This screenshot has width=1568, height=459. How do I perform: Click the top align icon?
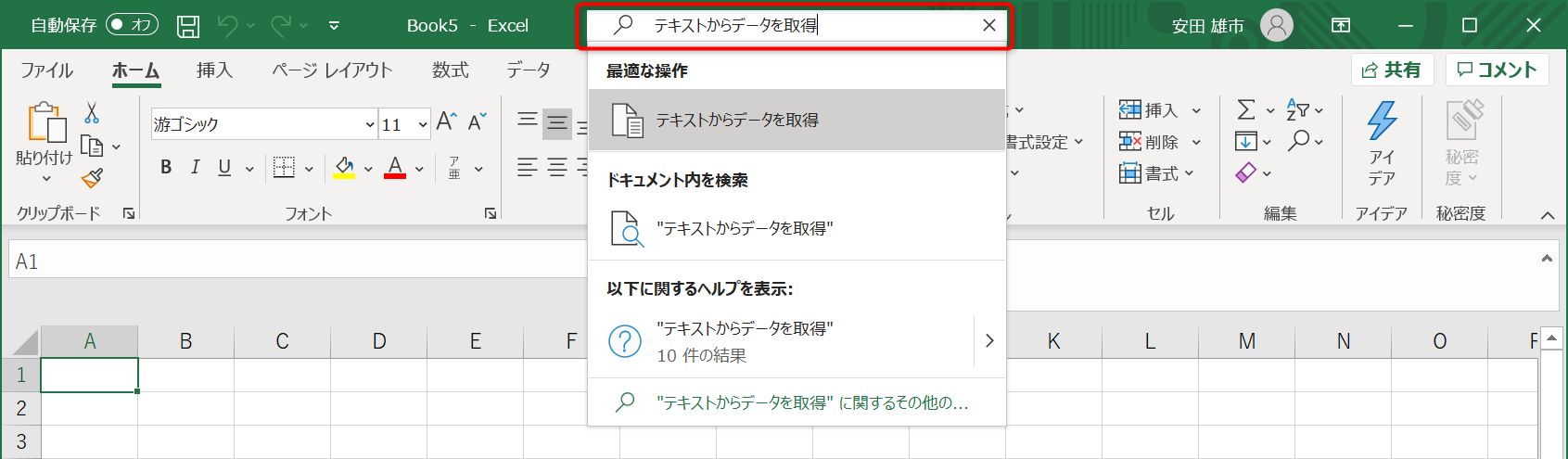pos(528,120)
